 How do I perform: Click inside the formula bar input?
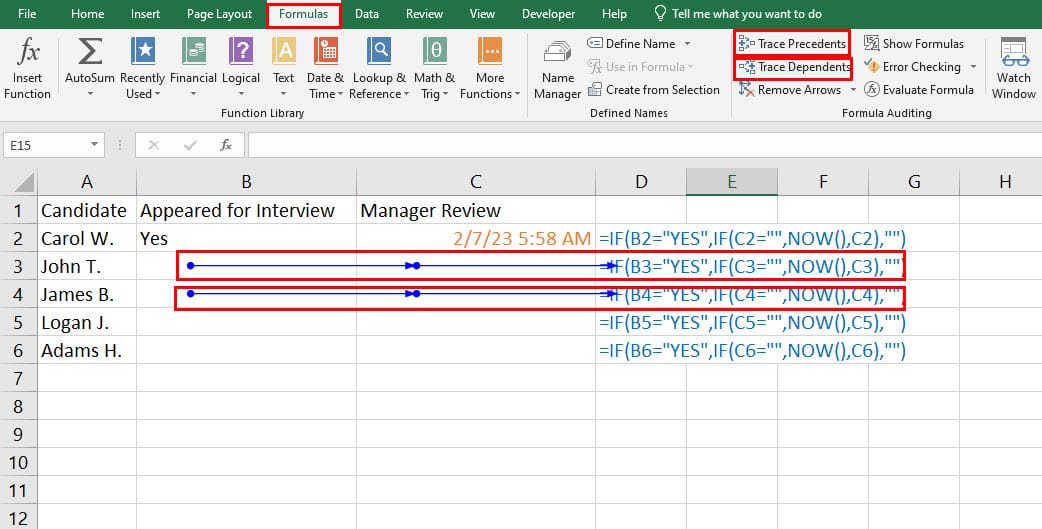tap(643, 145)
